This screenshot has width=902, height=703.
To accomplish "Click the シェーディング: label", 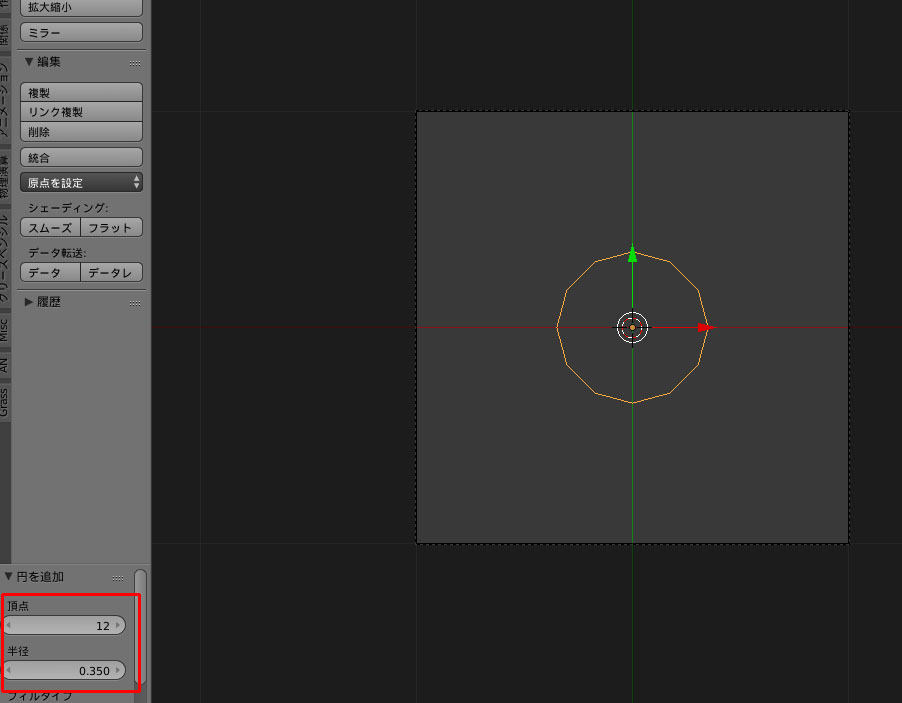I will pyautogui.click(x=68, y=208).
